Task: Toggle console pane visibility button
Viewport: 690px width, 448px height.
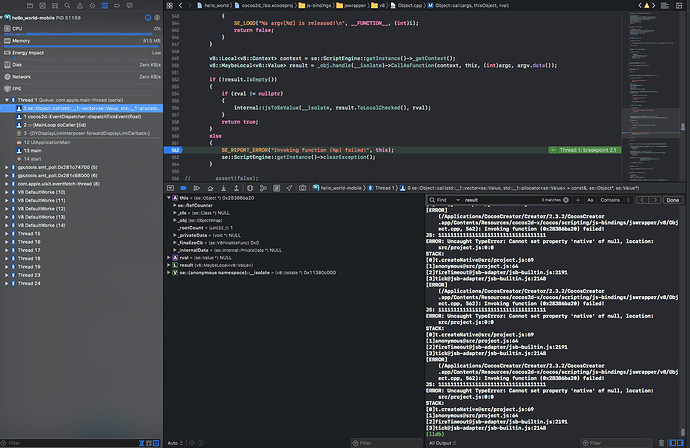Action: point(680,443)
